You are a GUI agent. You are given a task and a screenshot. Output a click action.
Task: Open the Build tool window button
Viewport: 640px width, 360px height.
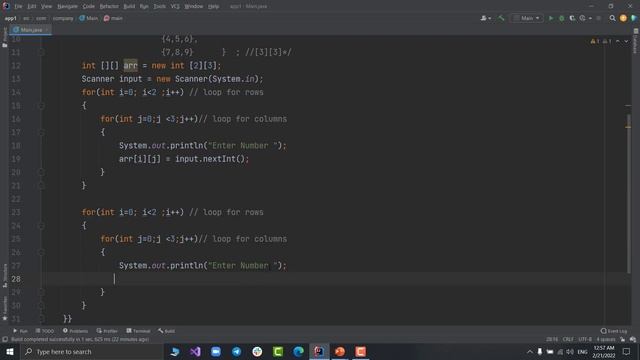pyautogui.click(x=167, y=331)
